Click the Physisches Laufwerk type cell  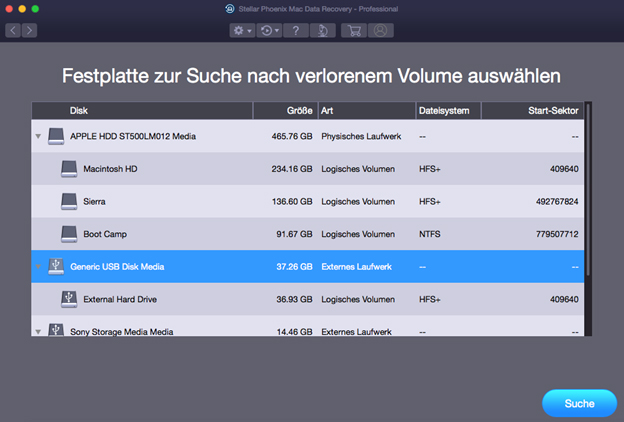[x=361, y=136]
